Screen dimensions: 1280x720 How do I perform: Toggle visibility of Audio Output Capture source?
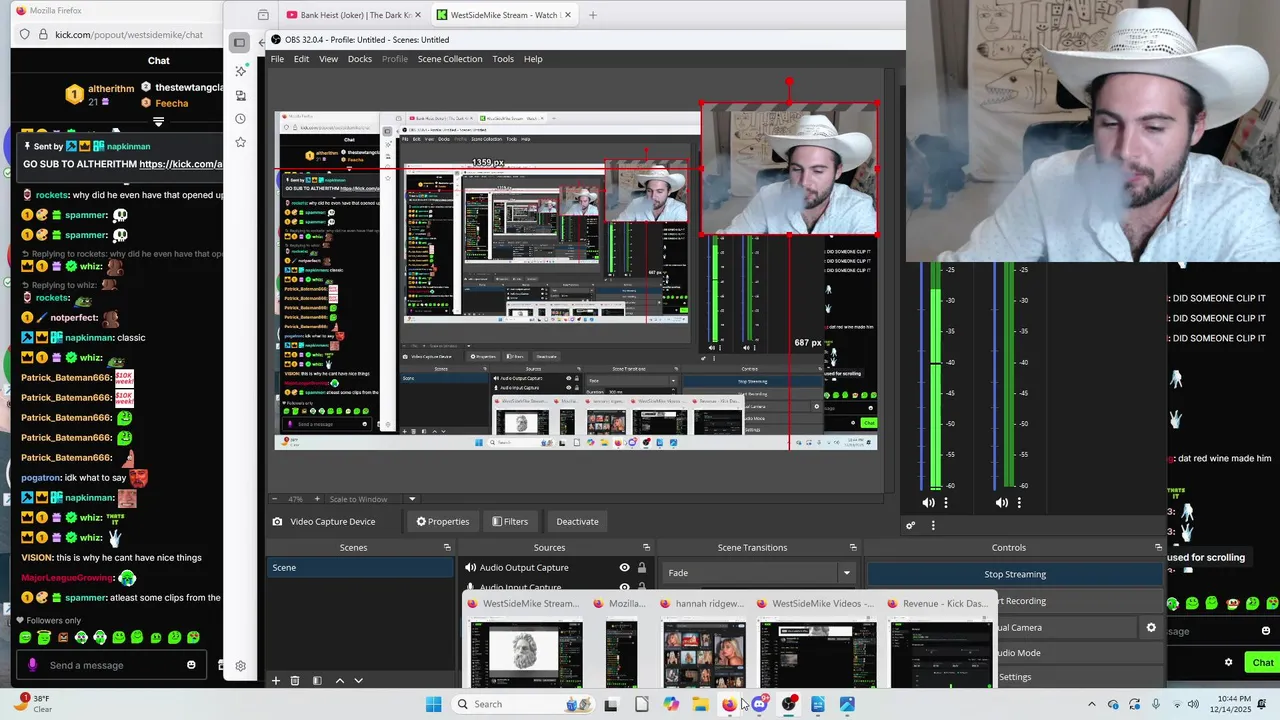tap(624, 567)
